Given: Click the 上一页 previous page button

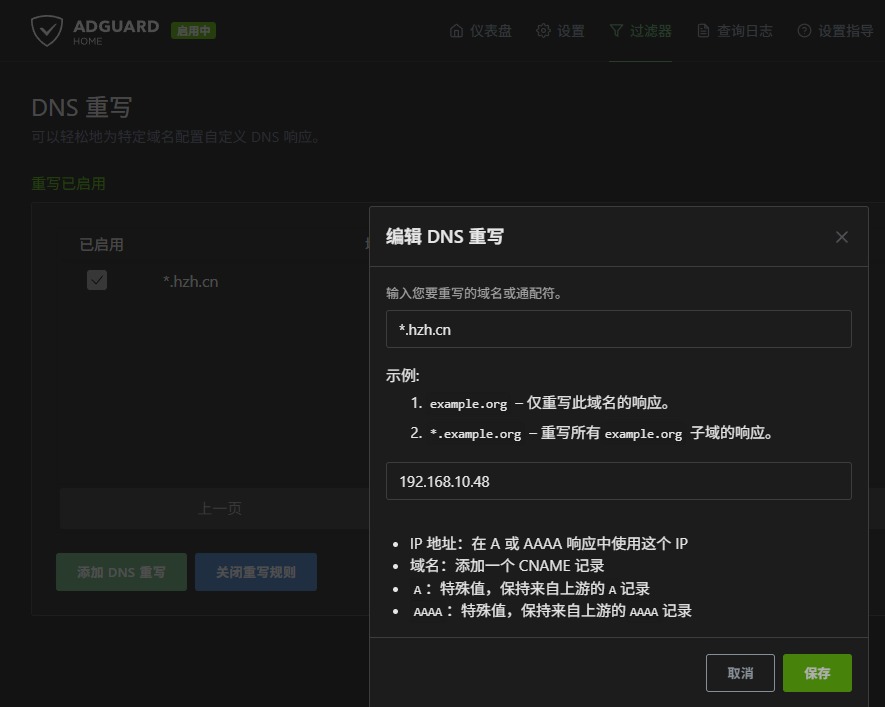Looking at the screenshot, I should click(x=218, y=509).
